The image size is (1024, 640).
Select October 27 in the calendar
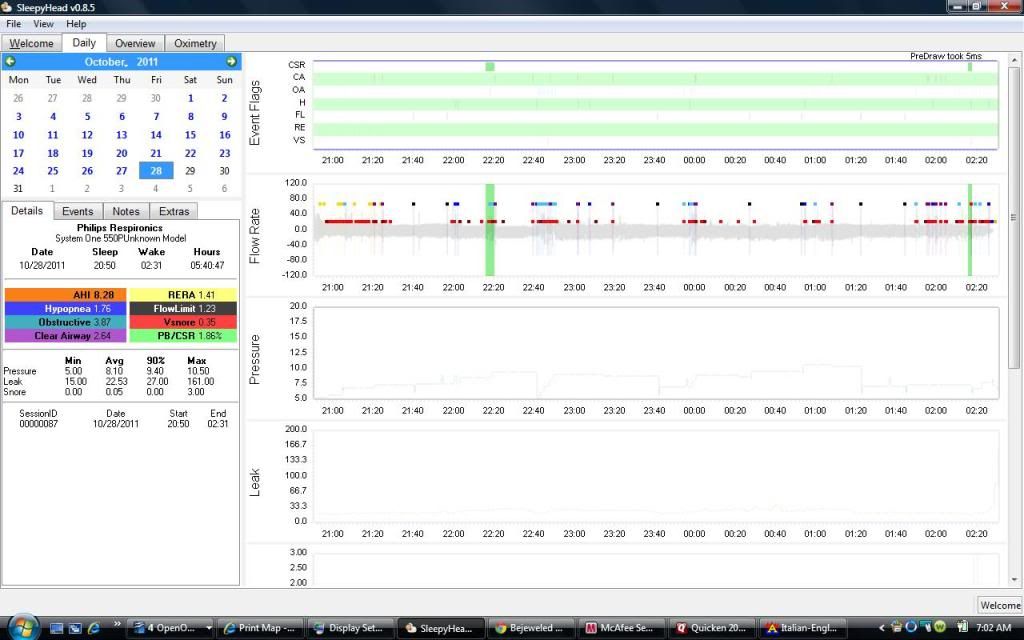click(x=121, y=171)
